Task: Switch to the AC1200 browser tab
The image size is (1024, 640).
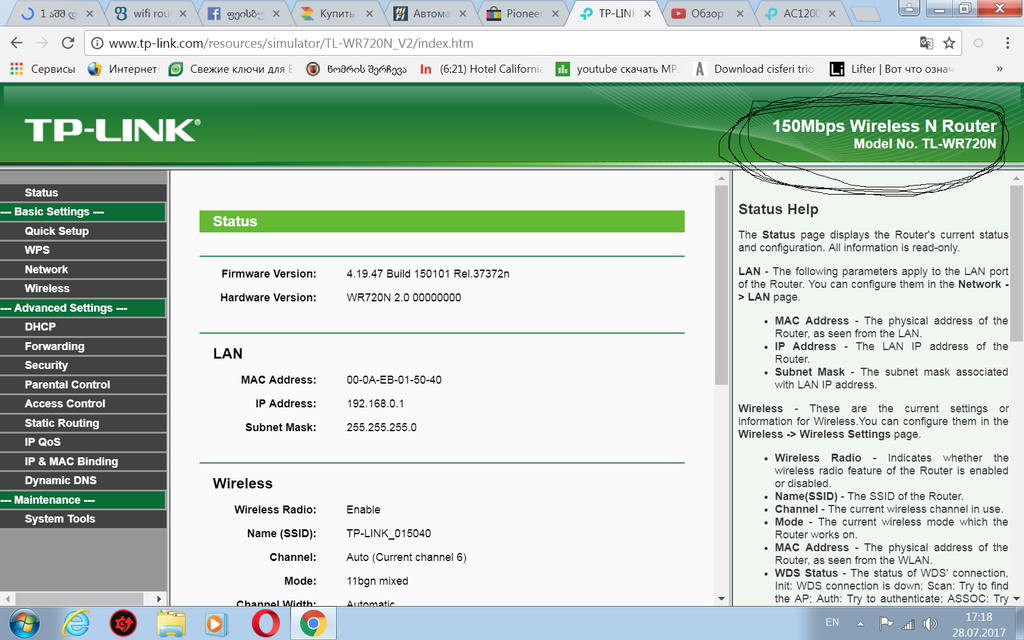Action: [800, 13]
